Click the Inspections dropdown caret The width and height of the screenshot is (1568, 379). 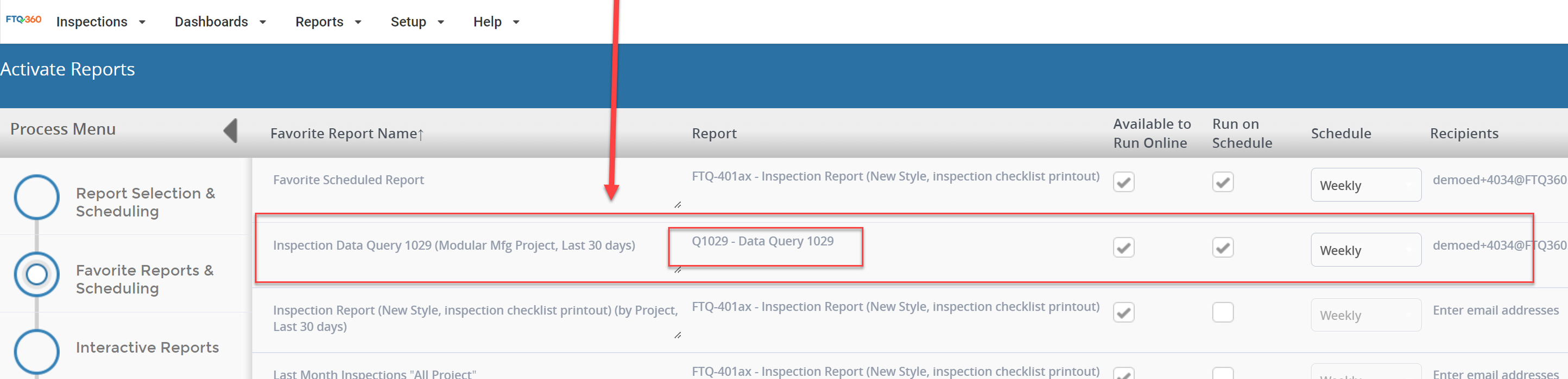[x=142, y=22]
